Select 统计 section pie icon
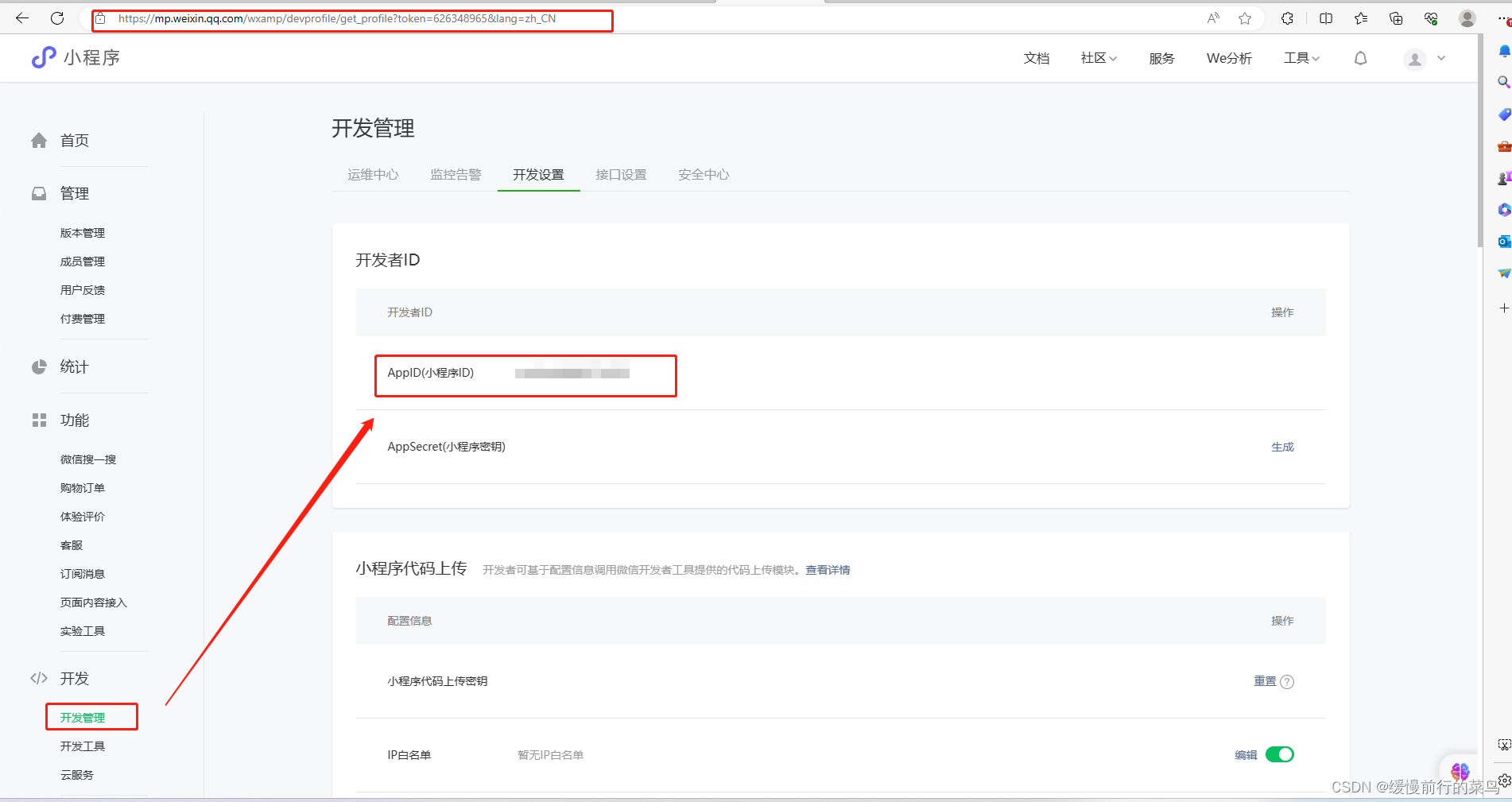 click(x=39, y=367)
